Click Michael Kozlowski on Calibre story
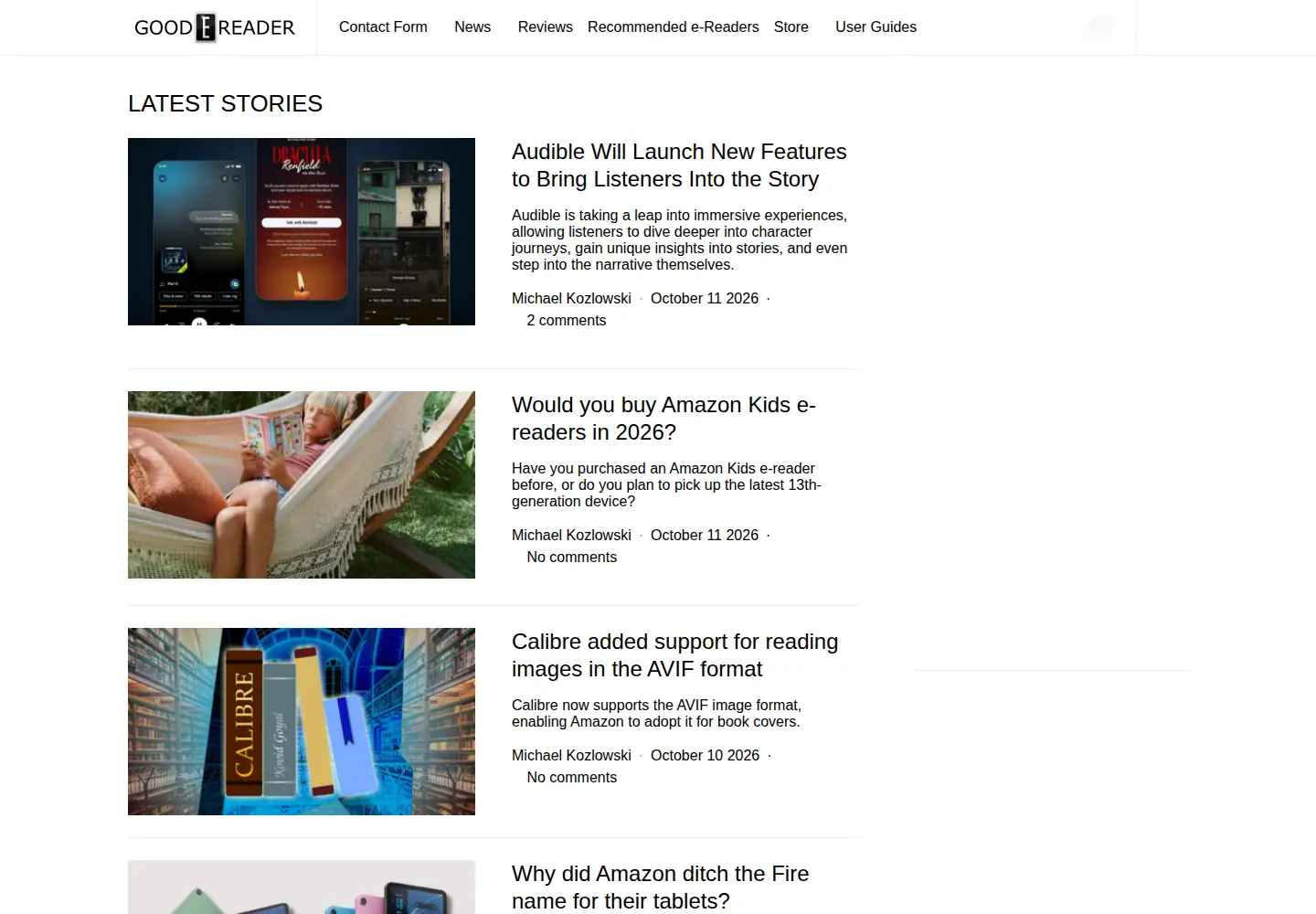This screenshot has width=1316, height=914. 571,755
